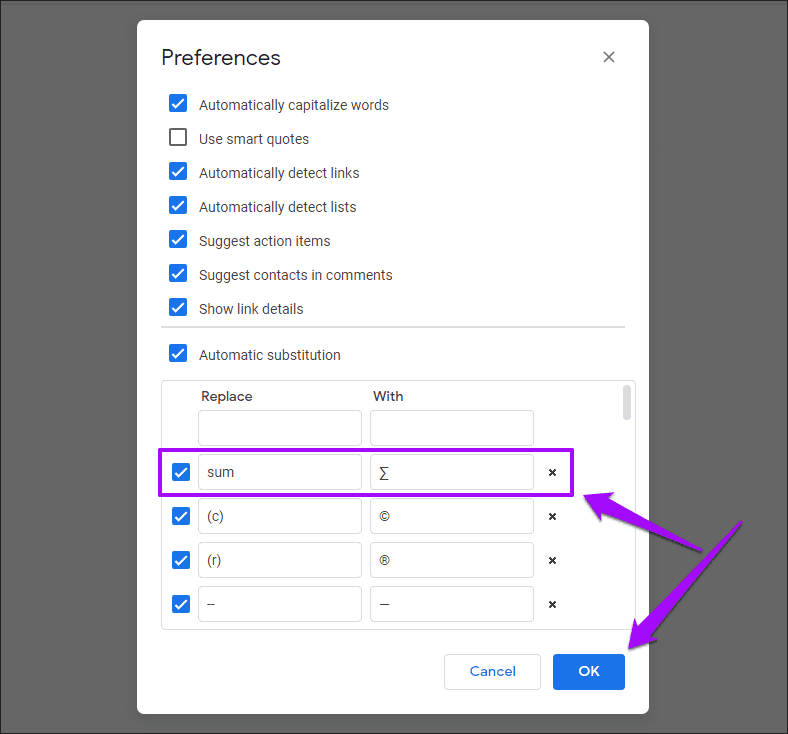Image resolution: width=788 pixels, height=734 pixels.
Task: Click 'Automatic substitution' label text
Action: tap(270, 355)
